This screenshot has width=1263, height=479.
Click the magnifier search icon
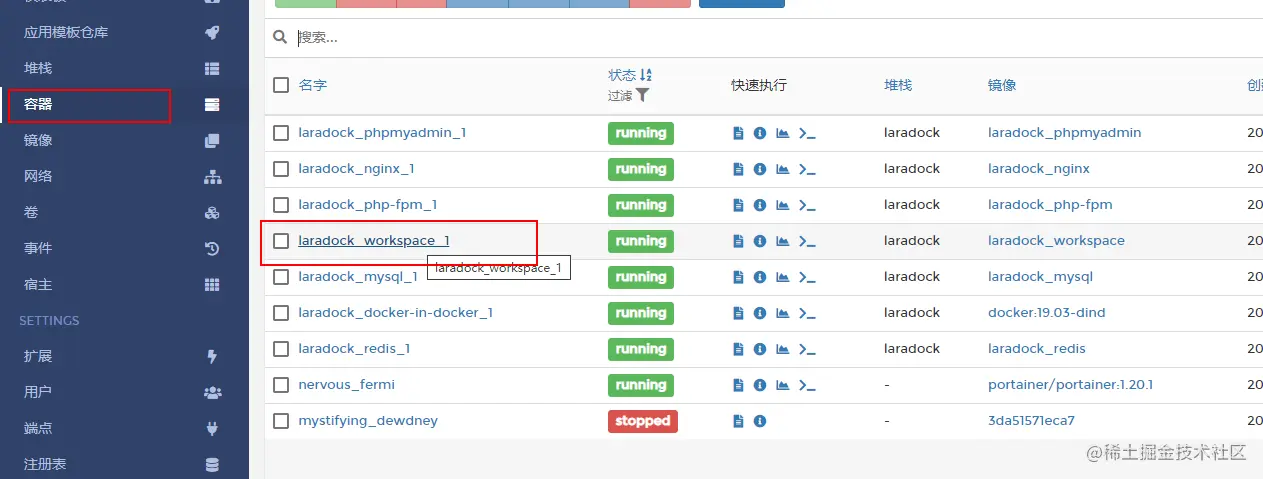pyautogui.click(x=281, y=37)
